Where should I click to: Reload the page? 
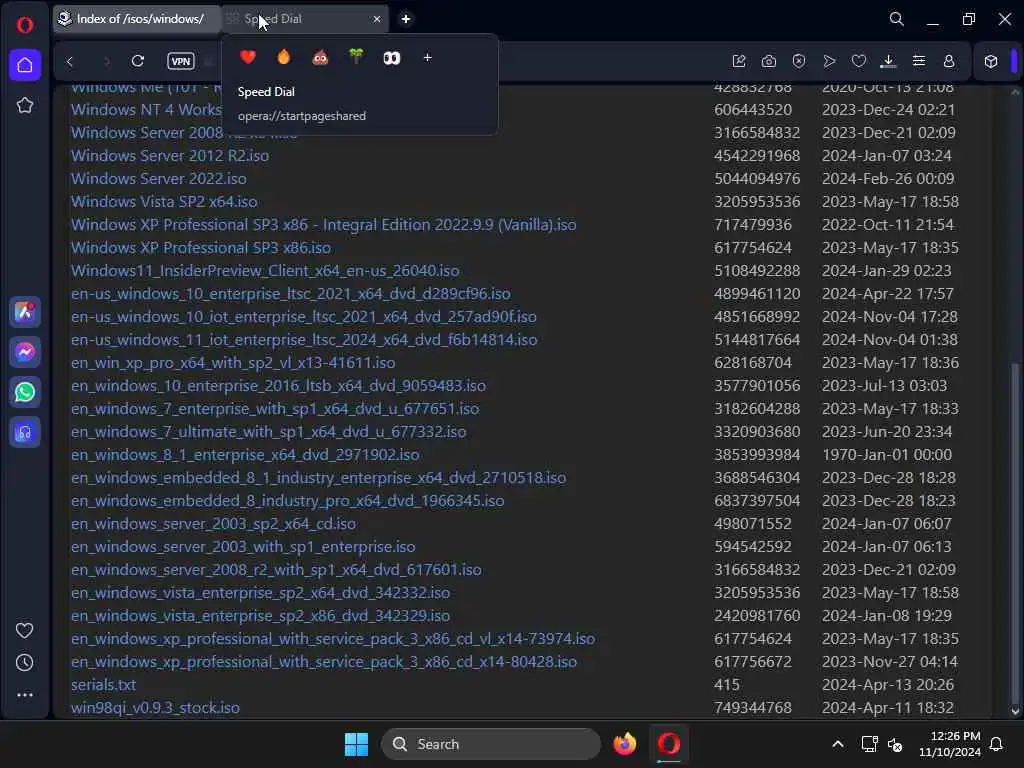coord(138,61)
